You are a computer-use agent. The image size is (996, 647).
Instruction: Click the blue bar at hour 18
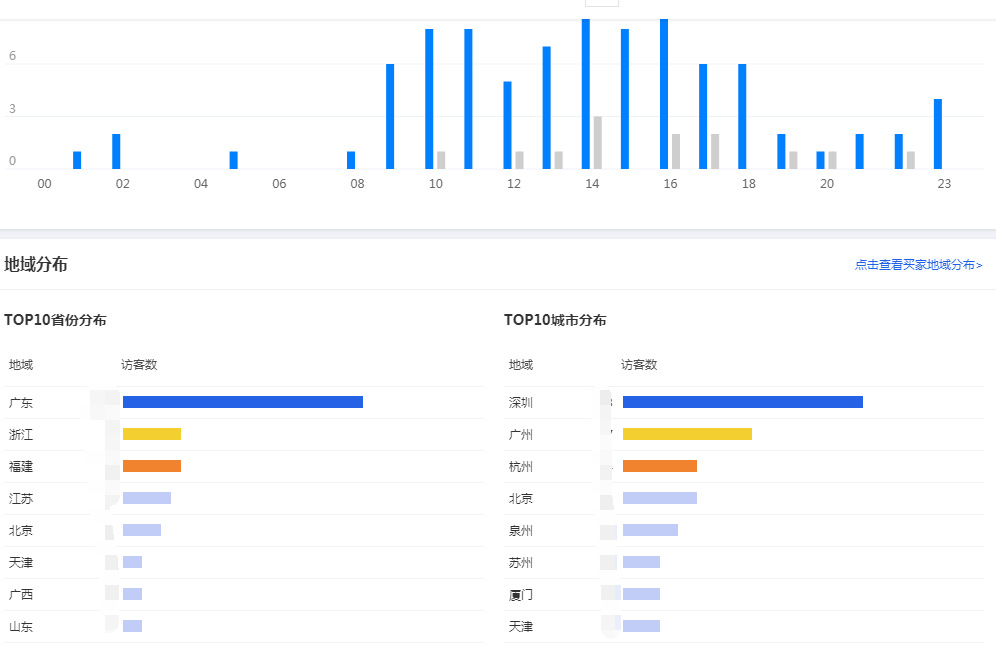pos(742,116)
